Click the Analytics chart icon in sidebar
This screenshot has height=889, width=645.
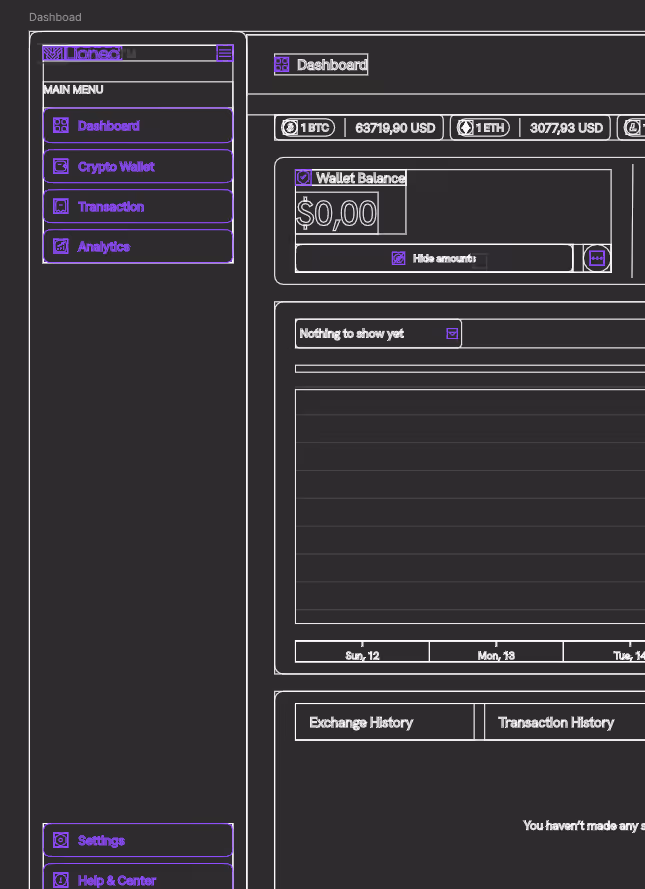[x=61, y=246]
